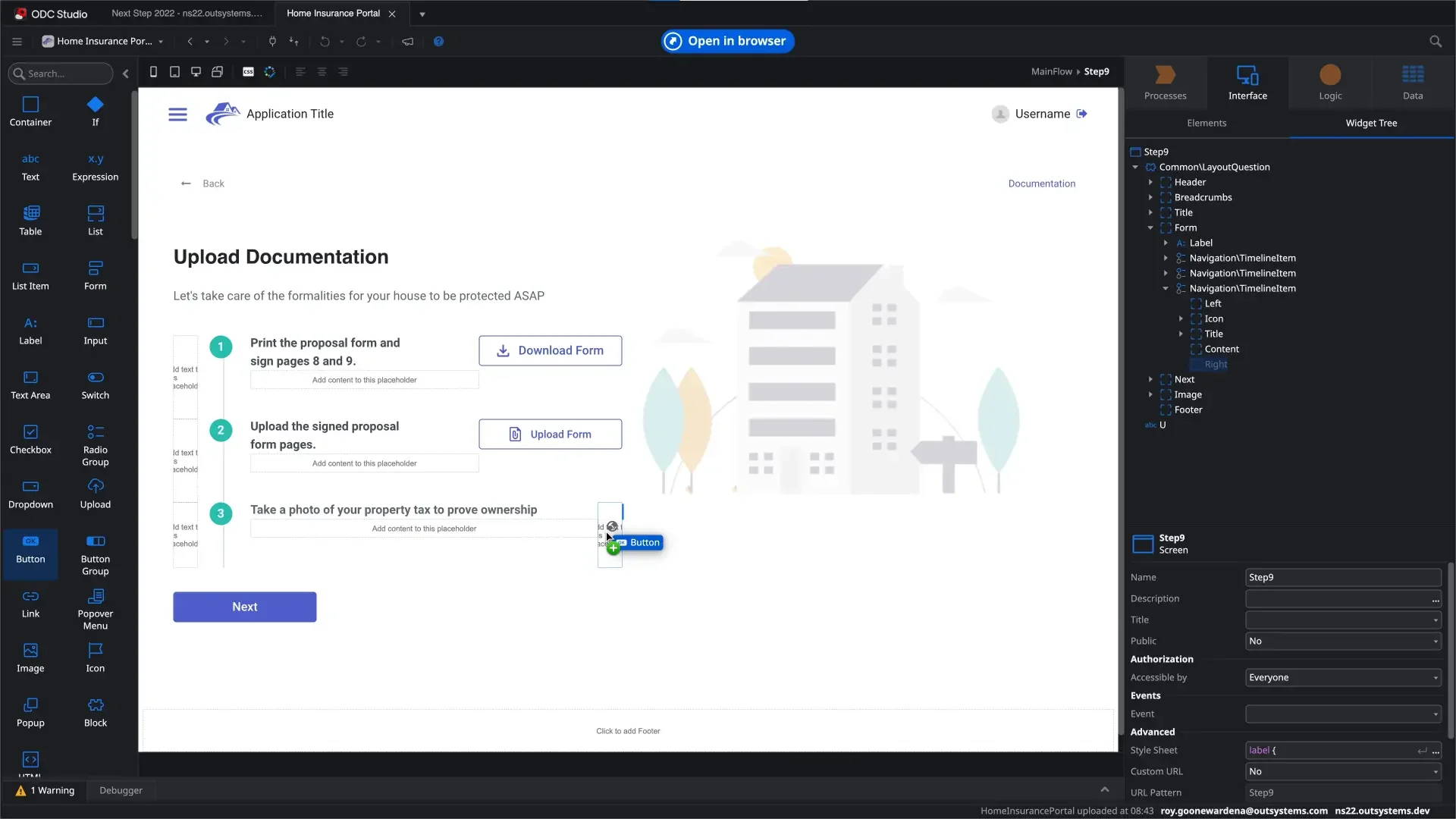This screenshot has height=819, width=1456.
Task: Collapse the widget toolbox panel
Action: coord(126,74)
